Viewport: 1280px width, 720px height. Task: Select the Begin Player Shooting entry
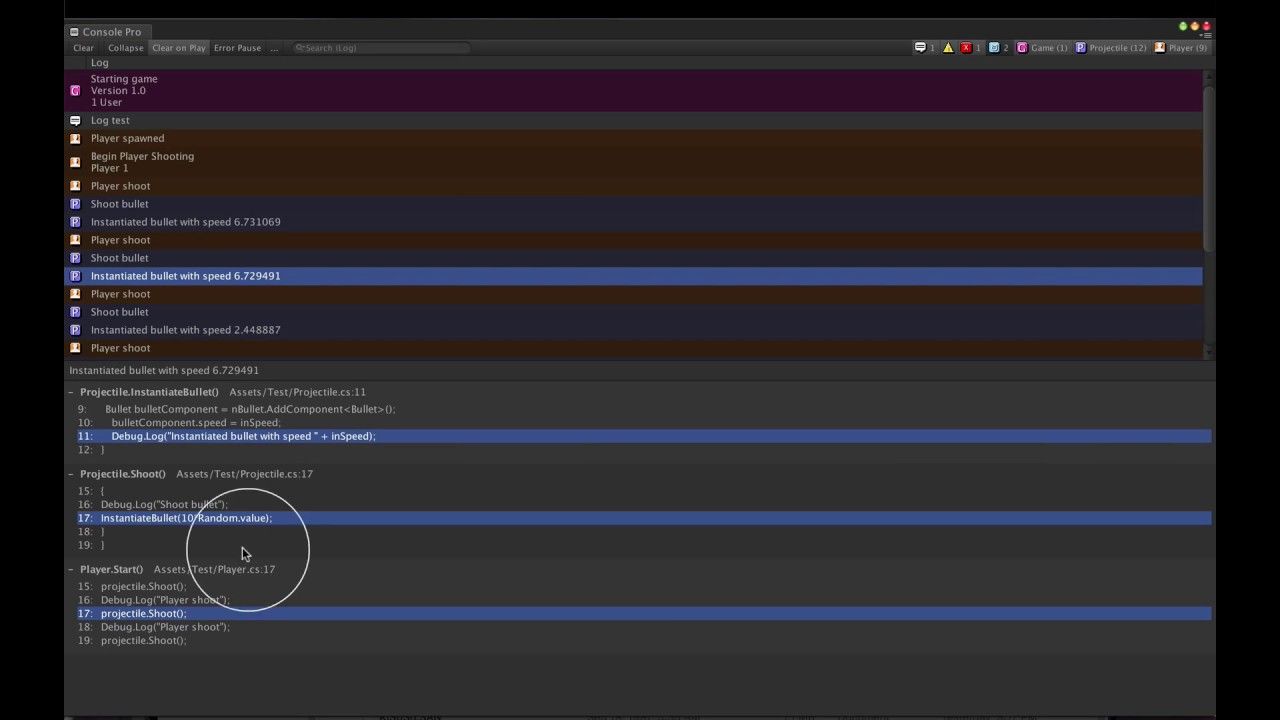click(634, 162)
